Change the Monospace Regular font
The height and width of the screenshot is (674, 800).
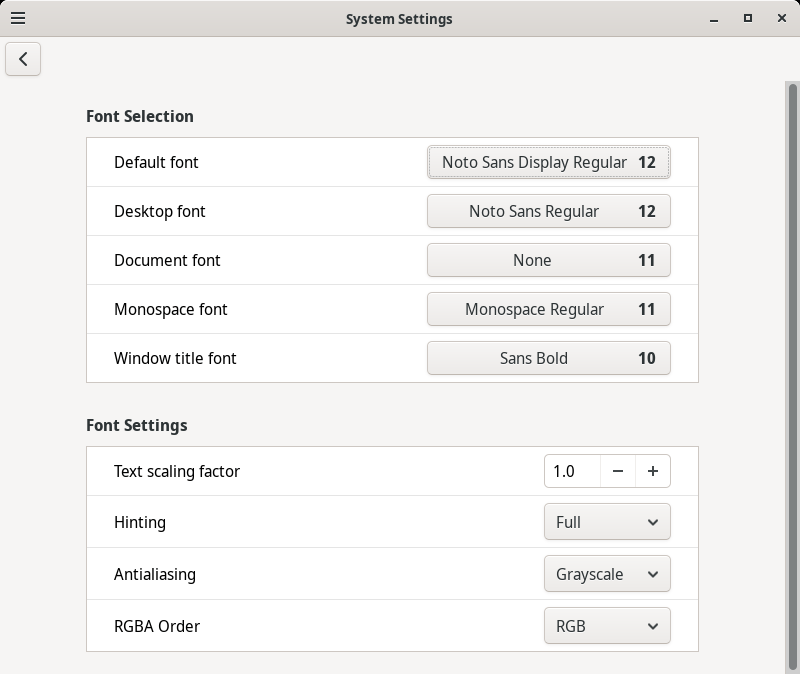pos(548,309)
